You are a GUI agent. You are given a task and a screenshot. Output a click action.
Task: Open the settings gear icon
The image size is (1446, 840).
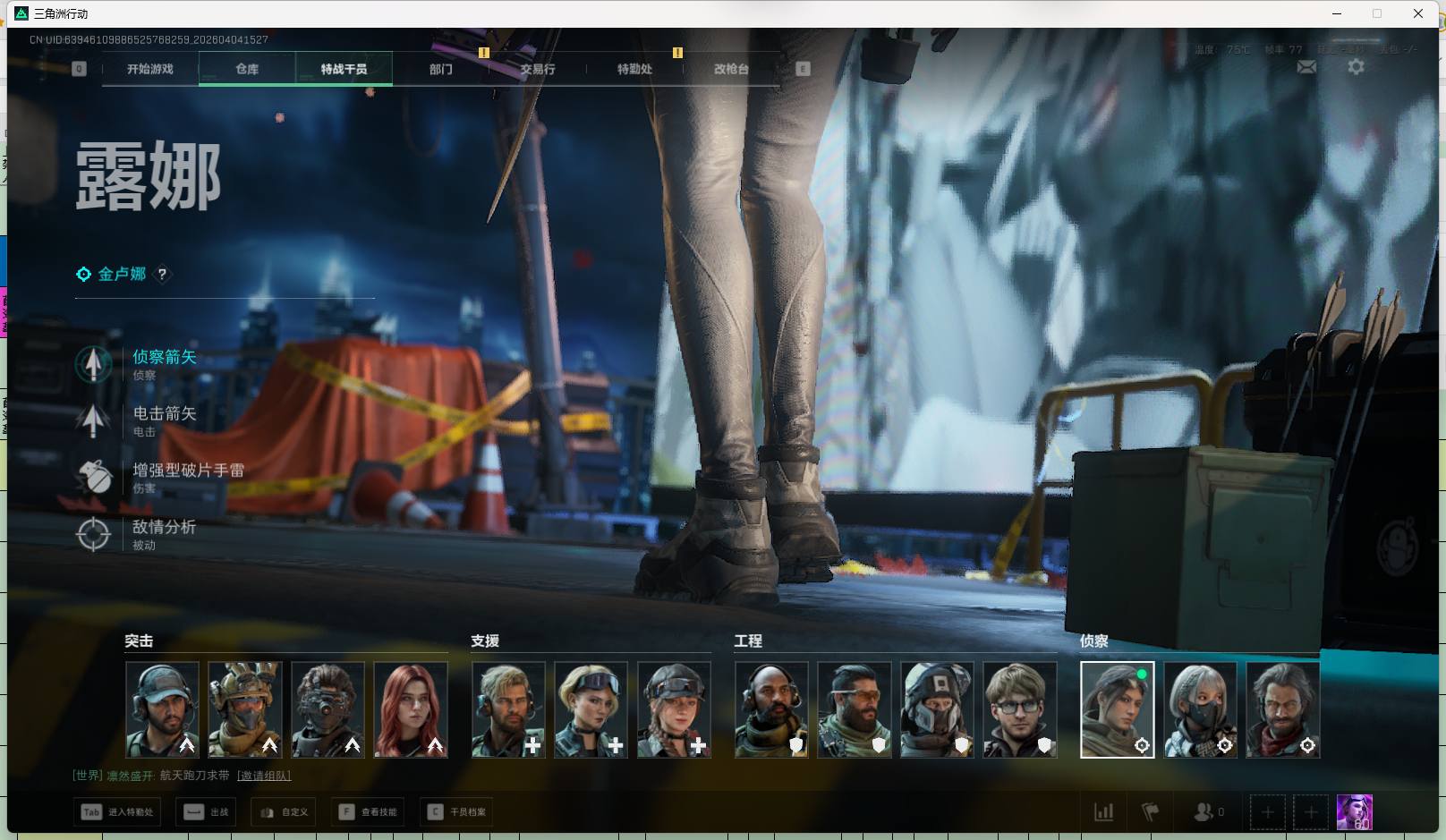(1356, 67)
